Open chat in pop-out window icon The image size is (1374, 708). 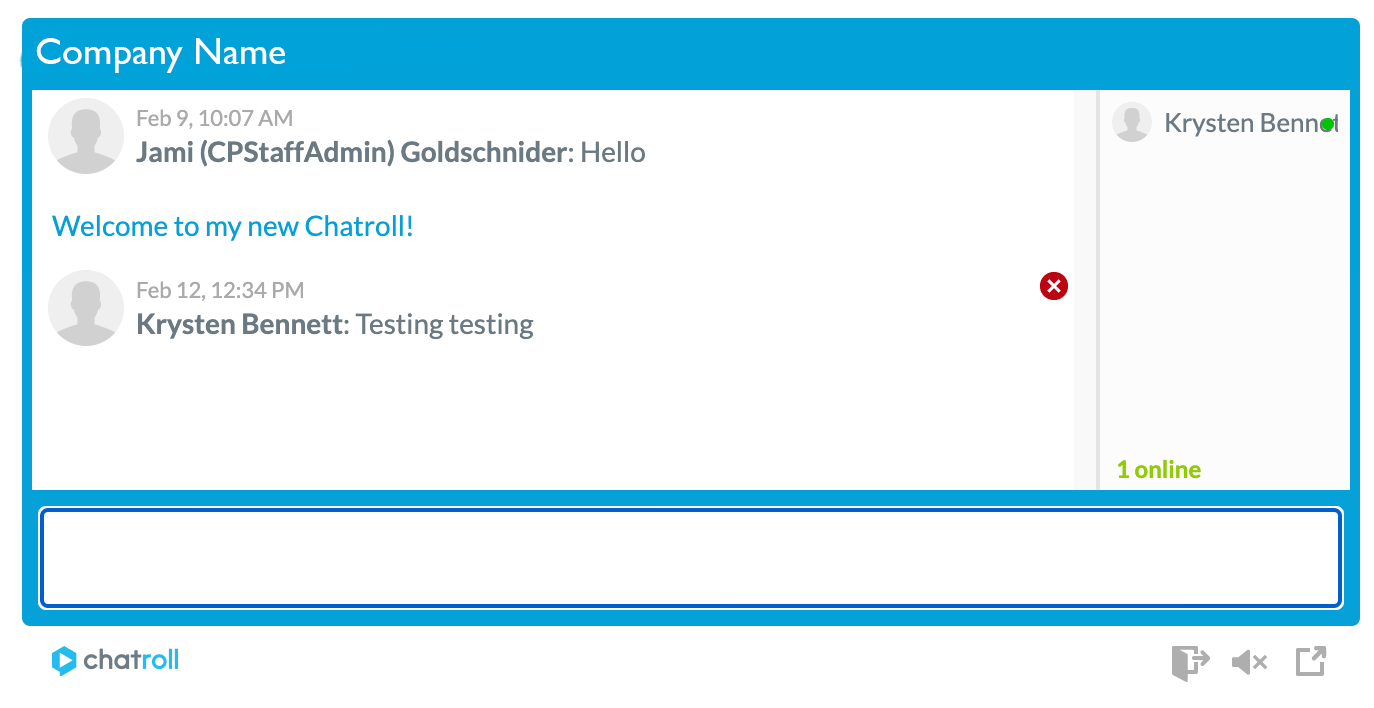[1311, 661]
